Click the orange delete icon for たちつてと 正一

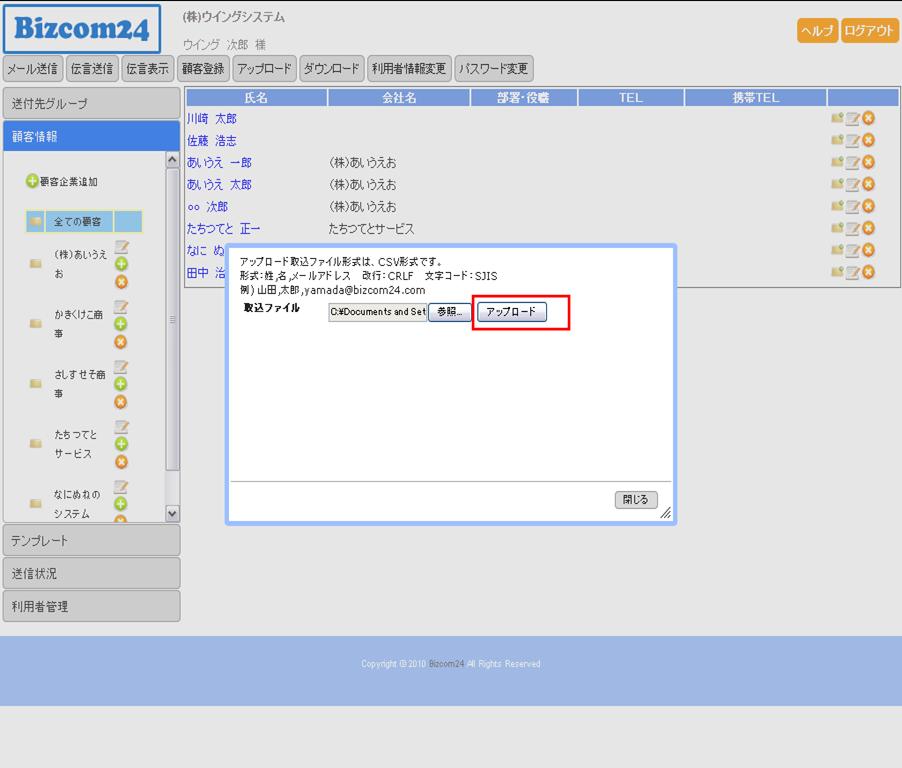point(868,229)
